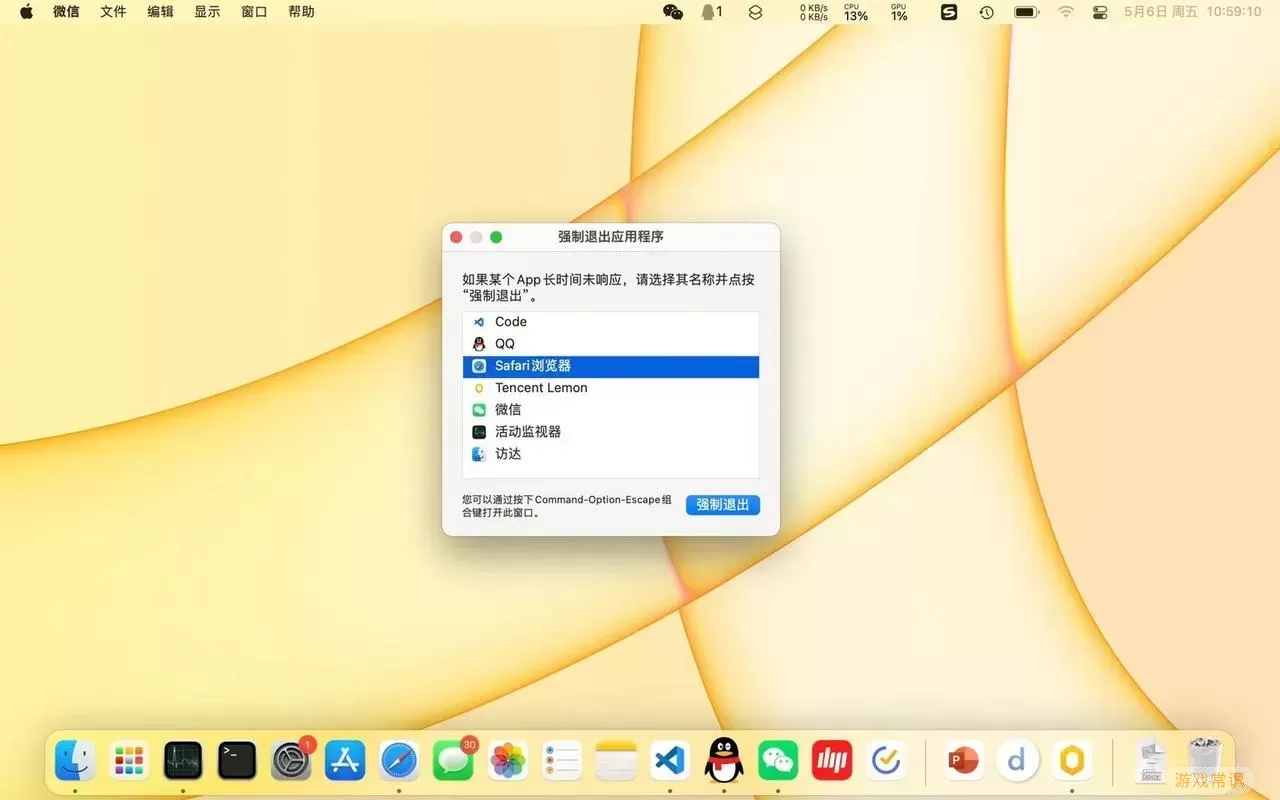Click the stacked layers menu bar icon
Image resolution: width=1280 pixels, height=800 pixels.
[x=755, y=12]
